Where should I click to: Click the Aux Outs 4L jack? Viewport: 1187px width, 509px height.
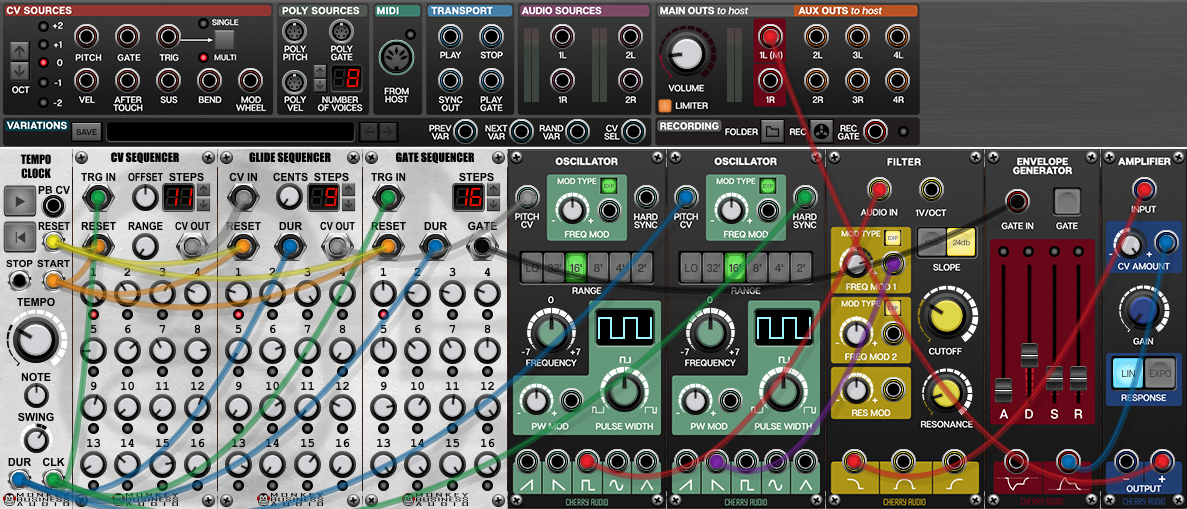point(897,36)
